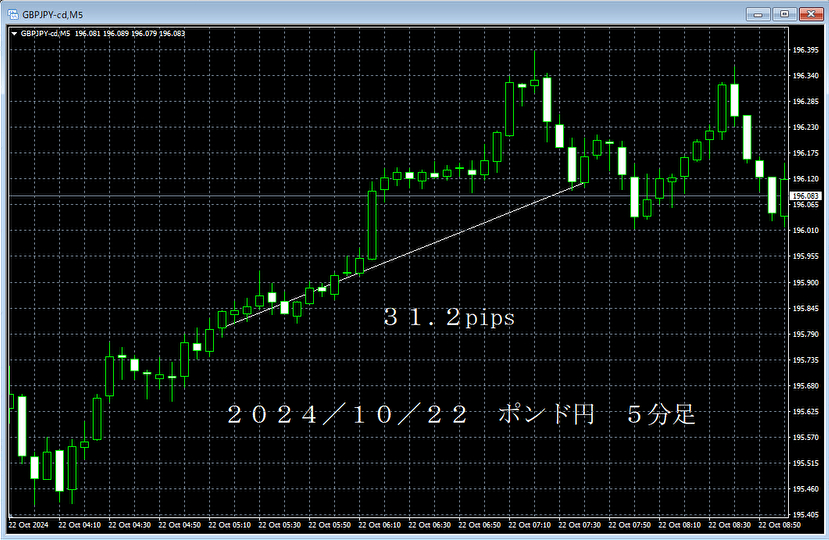Click the 195.570 price scale value
The height and width of the screenshot is (540, 829).
tap(805, 437)
